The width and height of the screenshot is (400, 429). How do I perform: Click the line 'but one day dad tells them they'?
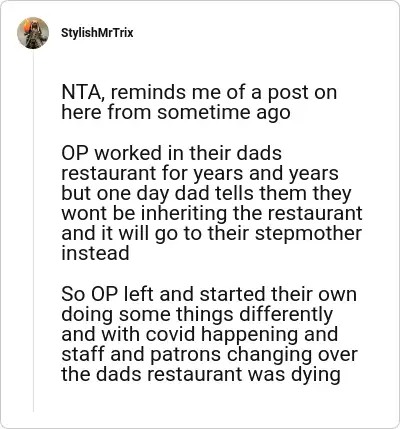pos(206,193)
